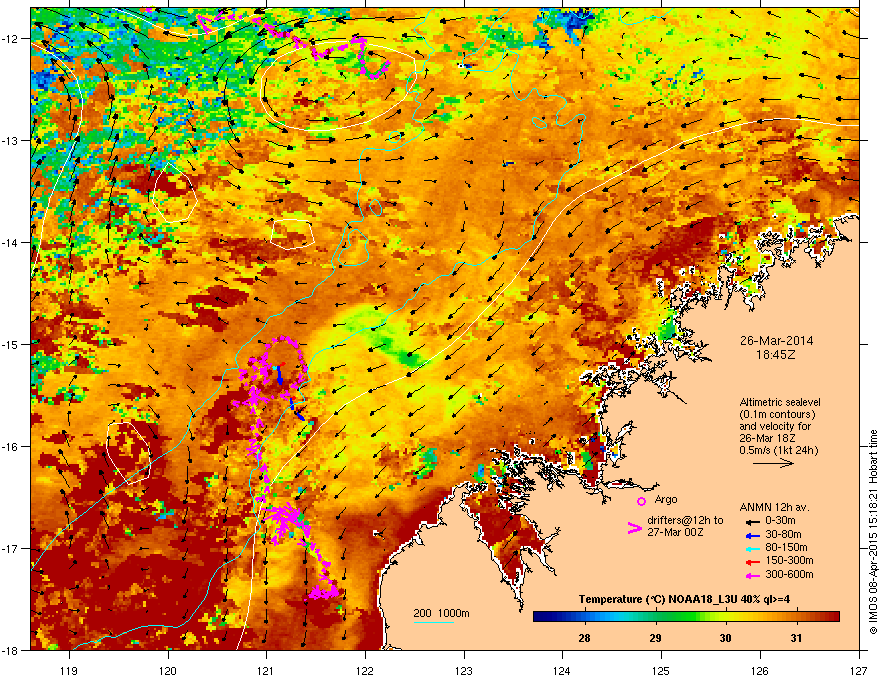Click the '150-300m' depth label
Viewport: 880px width, 680px height.
[789, 560]
